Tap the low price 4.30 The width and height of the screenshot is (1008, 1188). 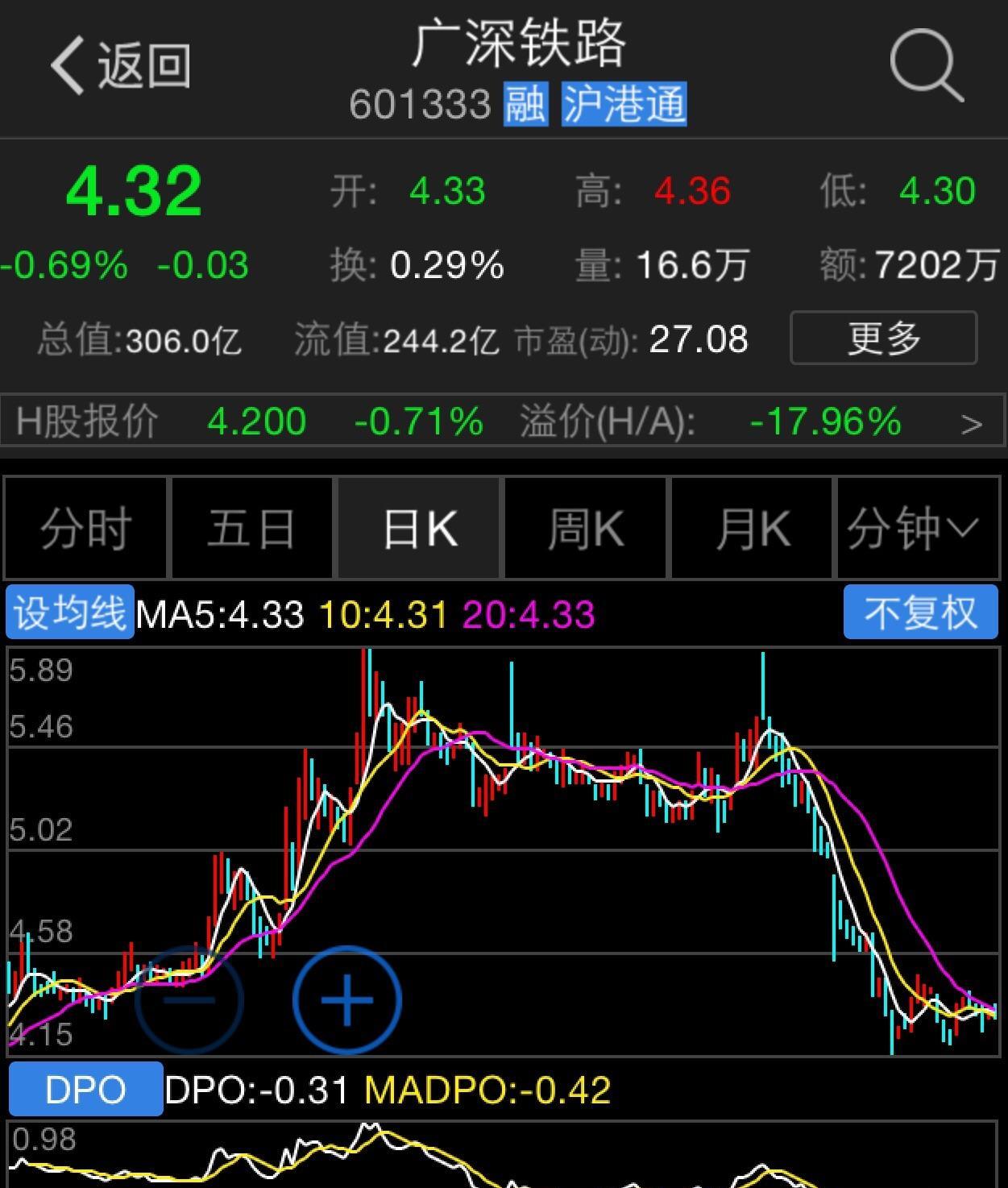tap(937, 192)
